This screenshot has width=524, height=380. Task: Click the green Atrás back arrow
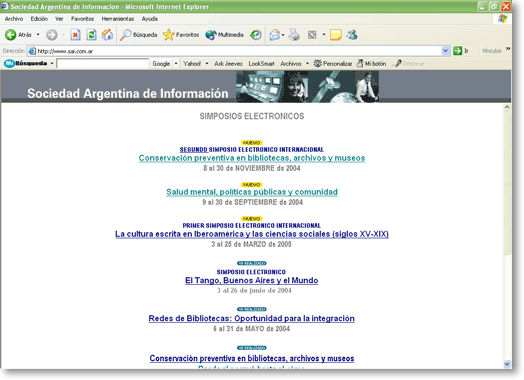tap(10, 34)
